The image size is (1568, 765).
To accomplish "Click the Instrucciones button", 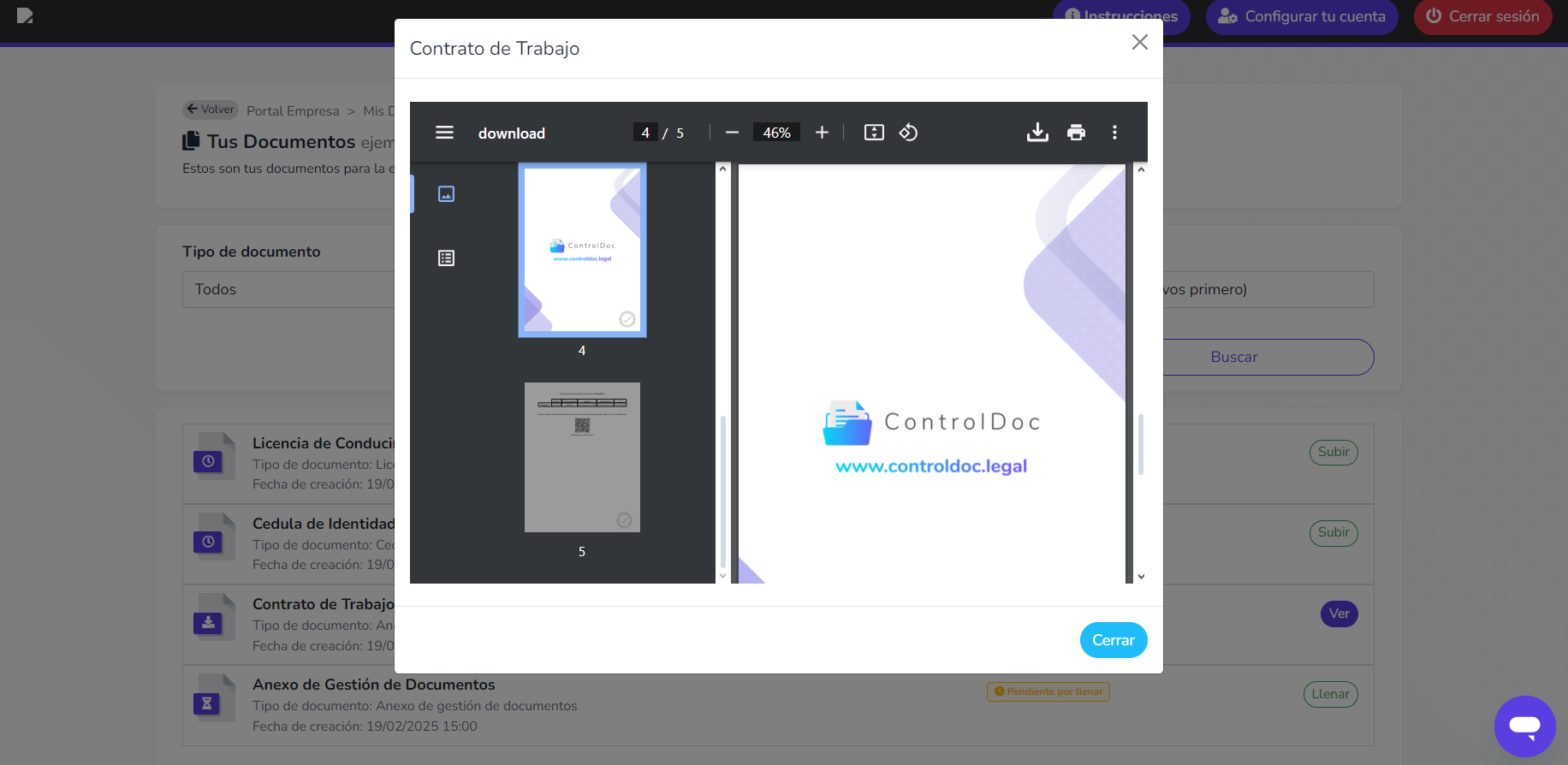I will point(1121,16).
